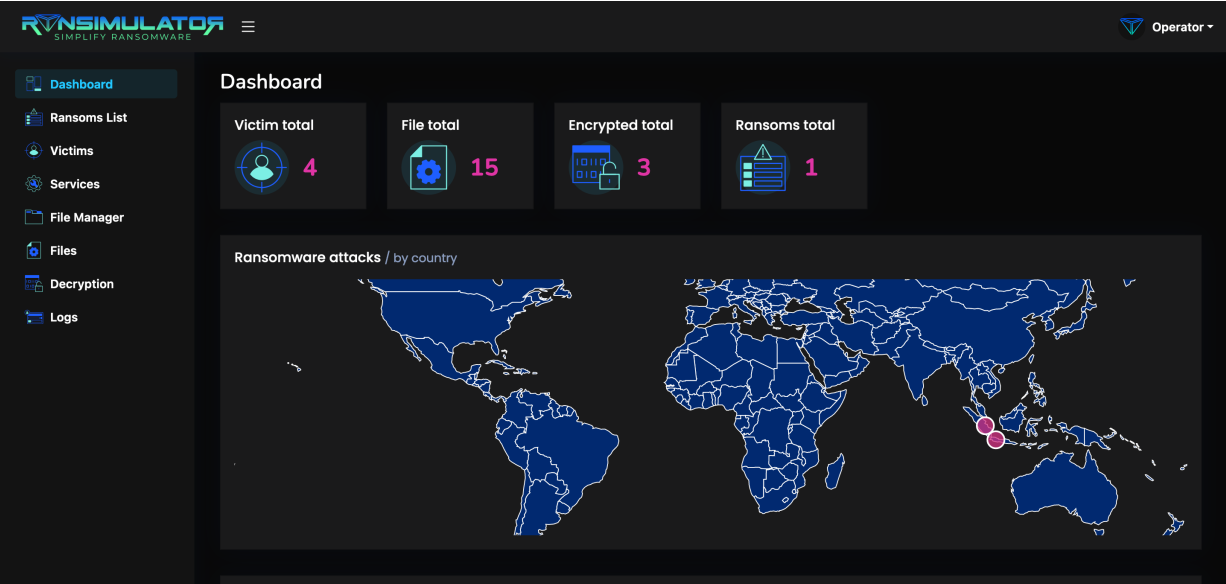Click the Ransoms total count number
The width and height of the screenshot is (1226, 584).
pyautogui.click(x=811, y=168)
